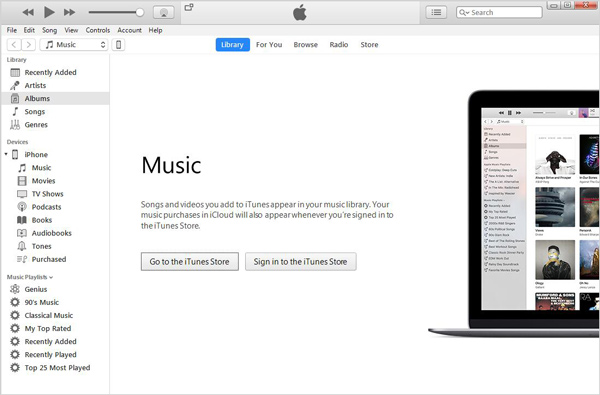Open the Help menu
The width and height of the screenshot is (600, 395).
click(x=155, y=30)
